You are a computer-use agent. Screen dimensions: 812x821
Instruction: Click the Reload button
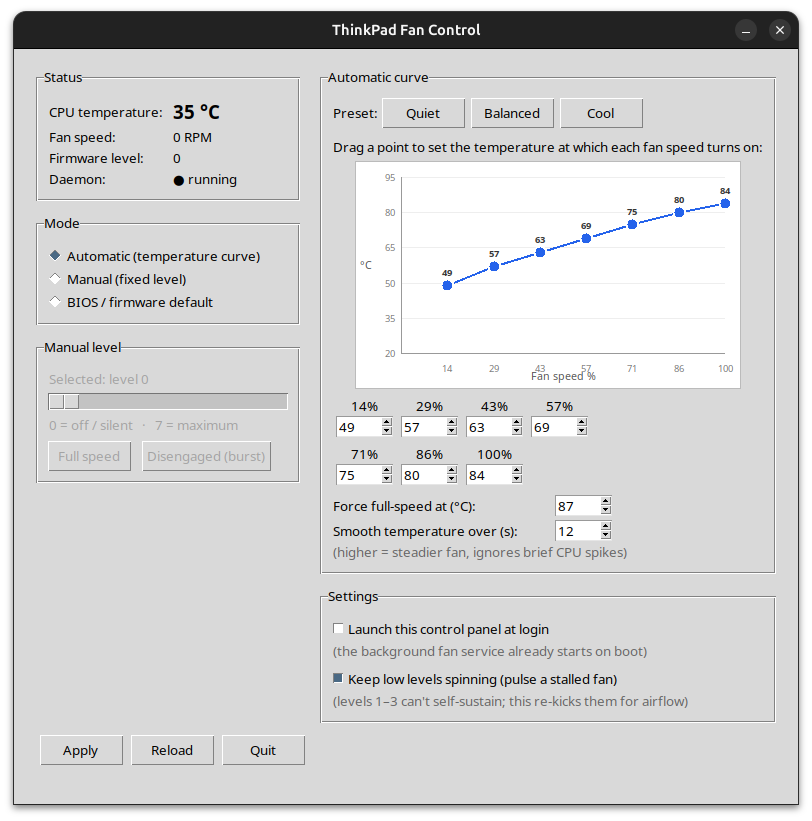coord(172,750)
